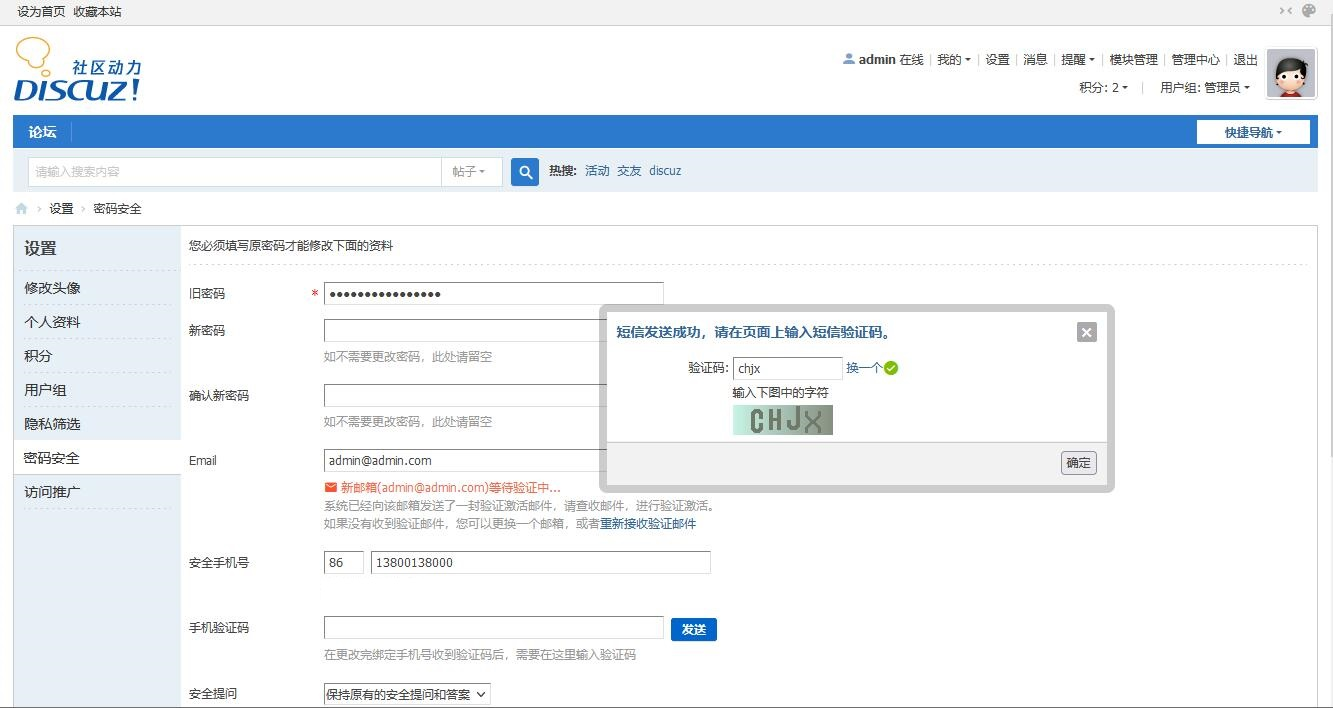Click the blue search magnifier button
The width and height of the screenshot is (1333, 708).
(525, 172)
